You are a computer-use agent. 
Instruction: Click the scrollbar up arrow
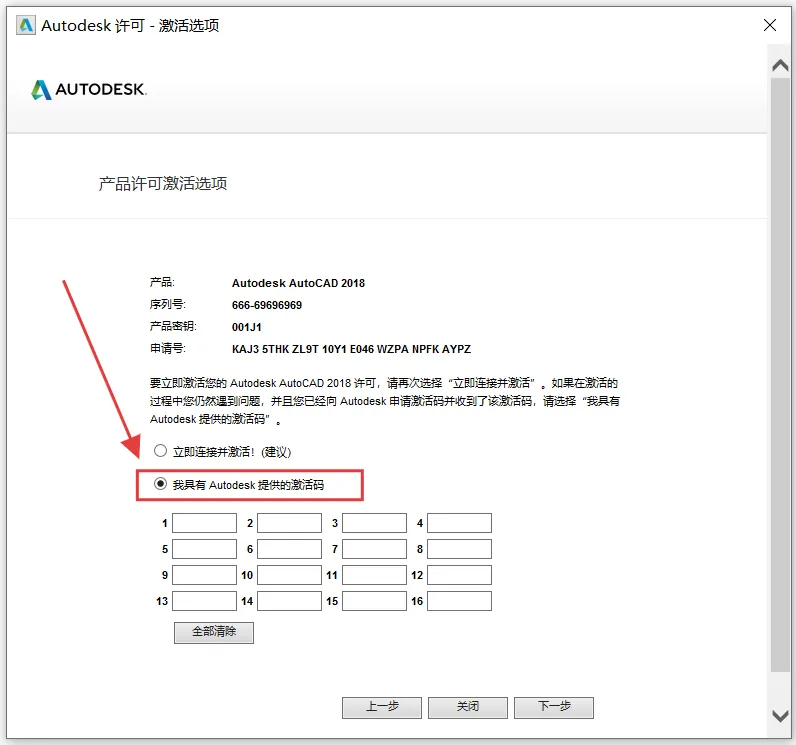[x=780, y=65]
